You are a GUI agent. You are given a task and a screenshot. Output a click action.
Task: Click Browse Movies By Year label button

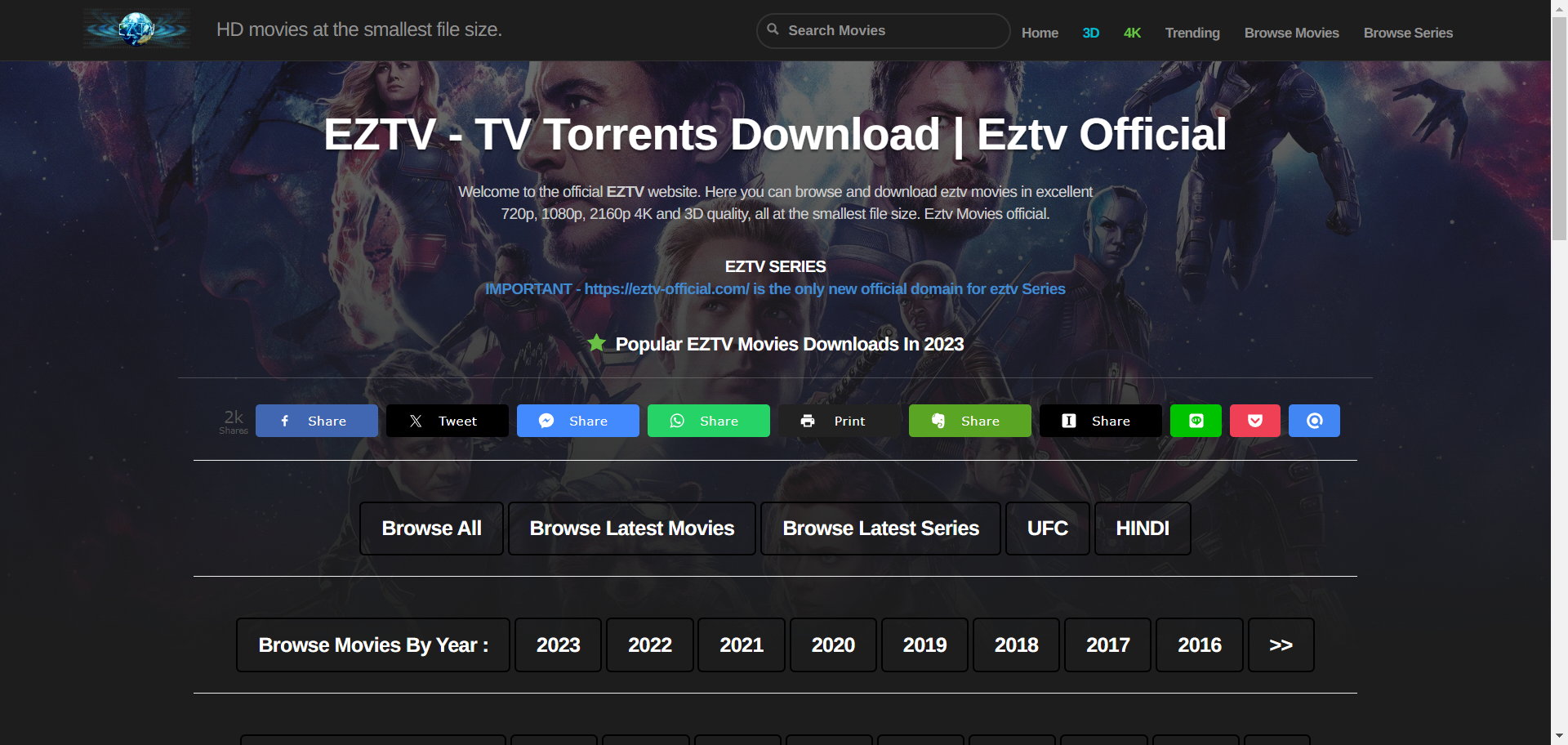coord(373,645)
